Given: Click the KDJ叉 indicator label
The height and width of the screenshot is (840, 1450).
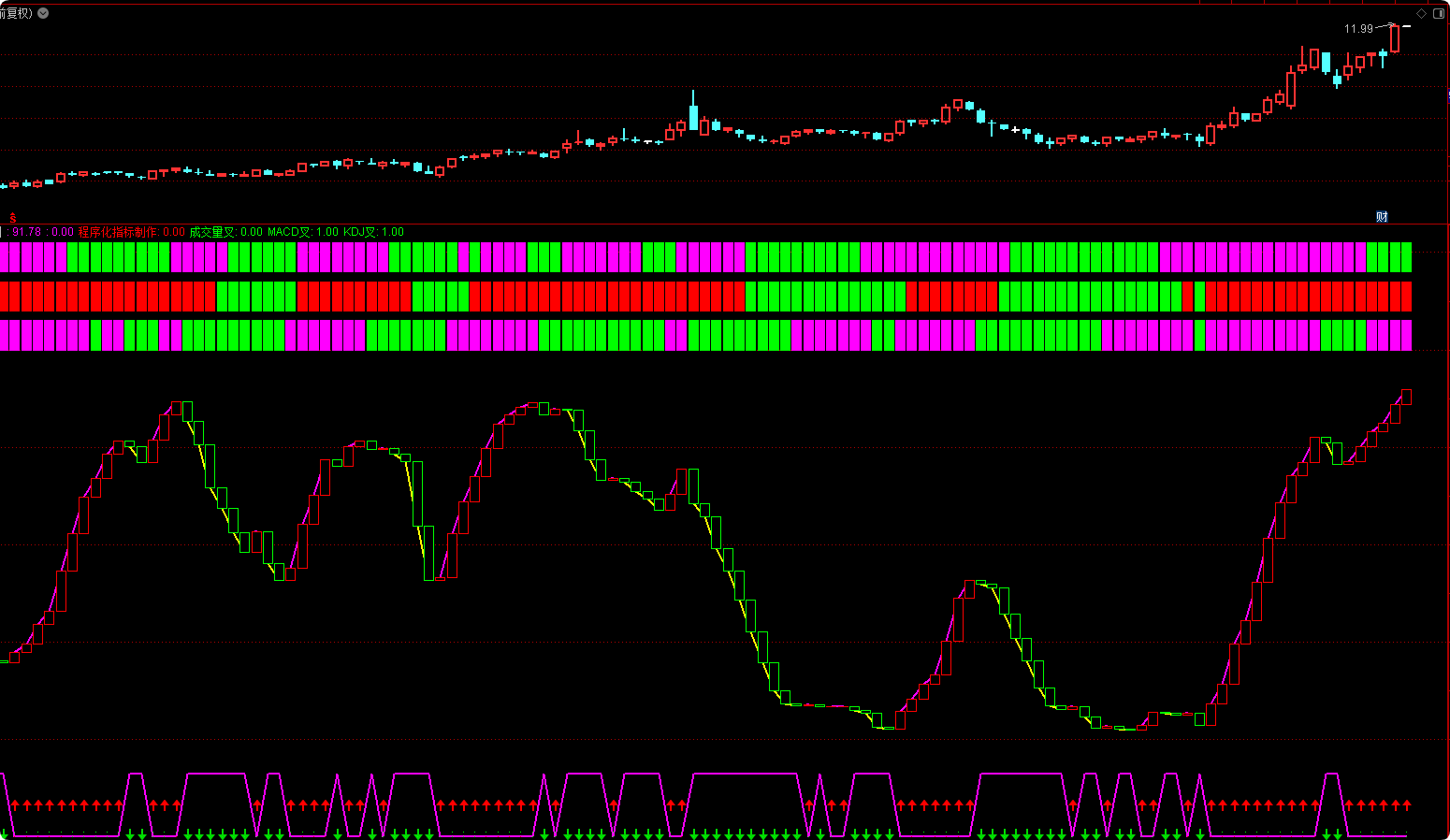Looking at the screenshot, I should 360,232.
